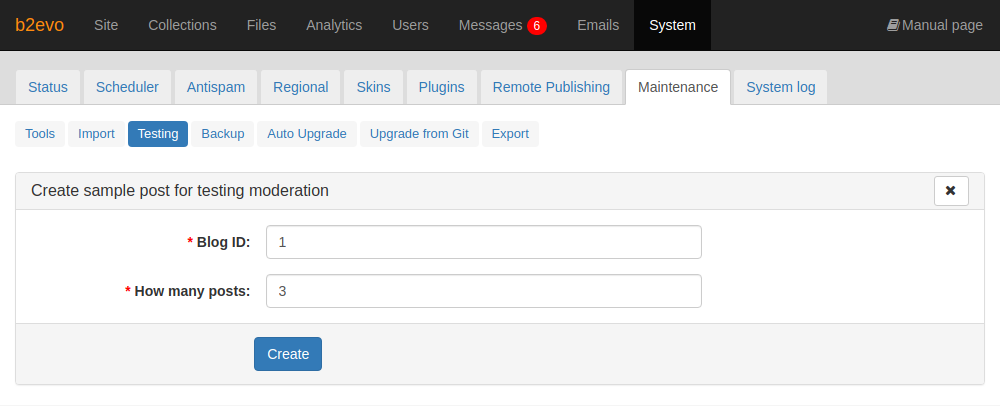Image resolution: width=1000 pixels, height=406 pixels.
Task: Open the Export sub-tab
Action: (510, 134)
